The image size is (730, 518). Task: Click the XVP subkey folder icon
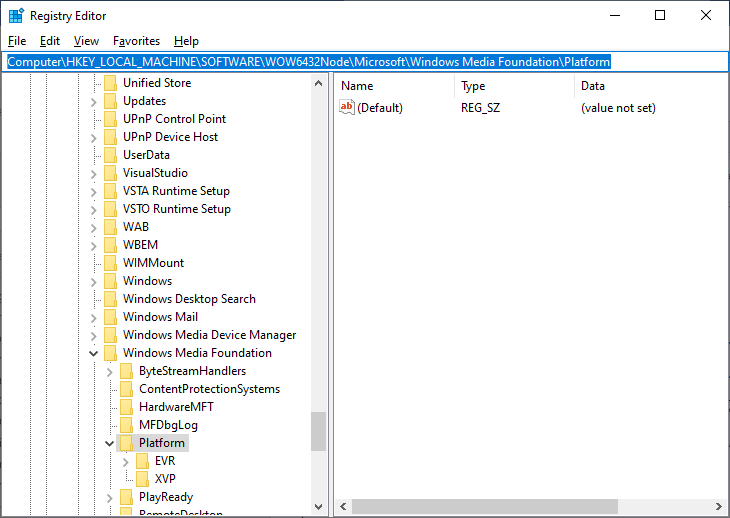(142, 479)
